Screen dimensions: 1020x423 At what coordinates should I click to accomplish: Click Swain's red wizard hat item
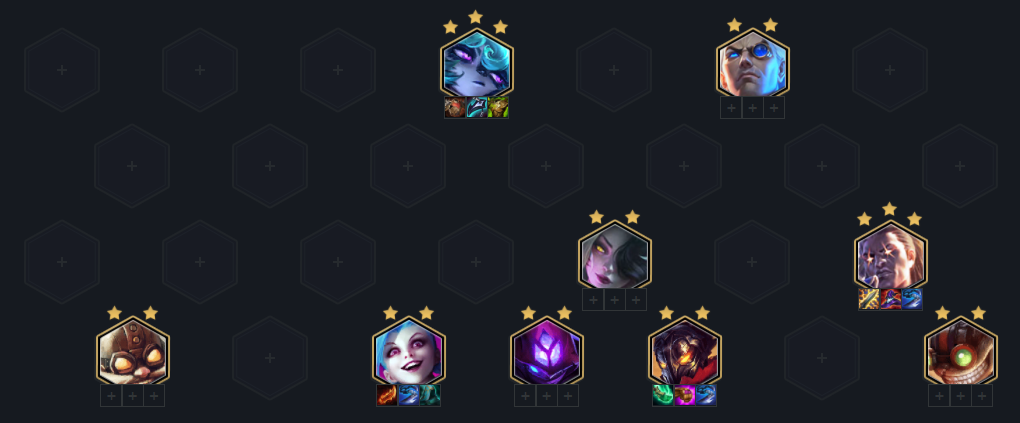point(891,299)
